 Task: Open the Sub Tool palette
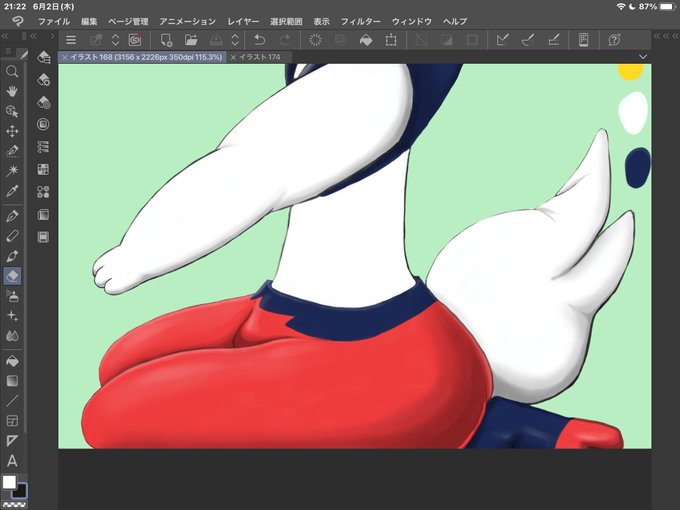tap(43, 57)
